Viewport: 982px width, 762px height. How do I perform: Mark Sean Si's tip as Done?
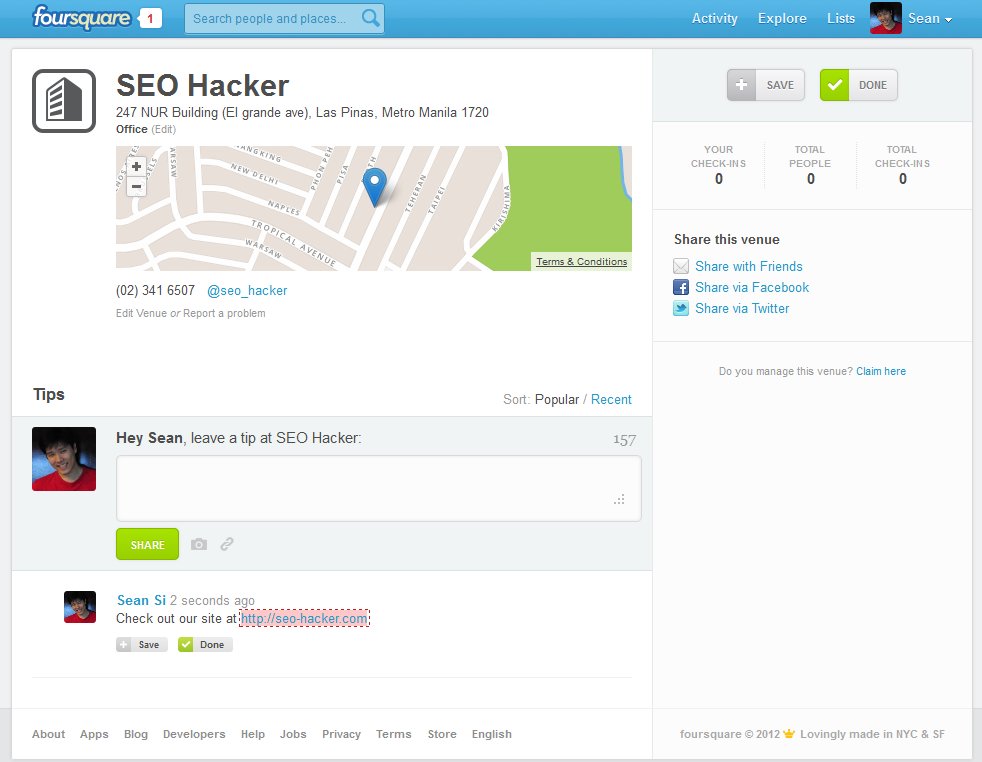[x=204, y=645]
